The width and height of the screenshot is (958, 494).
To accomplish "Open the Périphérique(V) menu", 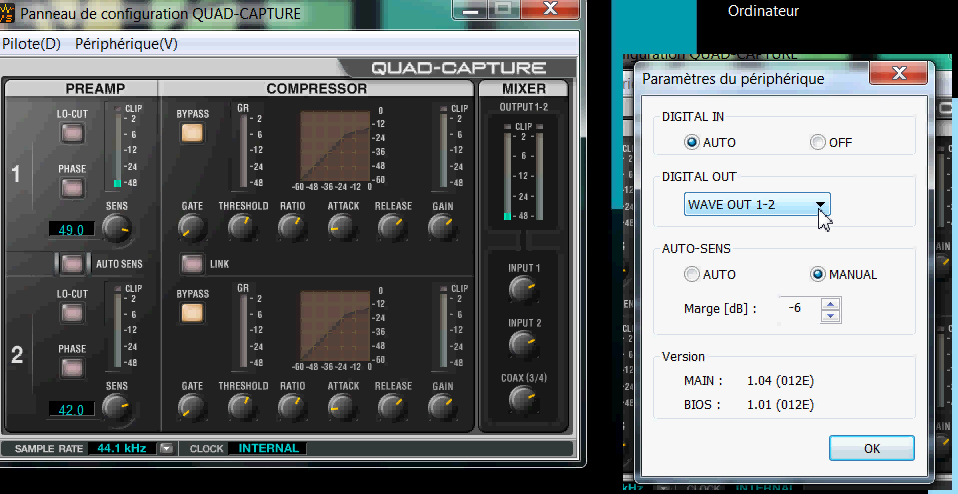I will [x=126, y=44].
